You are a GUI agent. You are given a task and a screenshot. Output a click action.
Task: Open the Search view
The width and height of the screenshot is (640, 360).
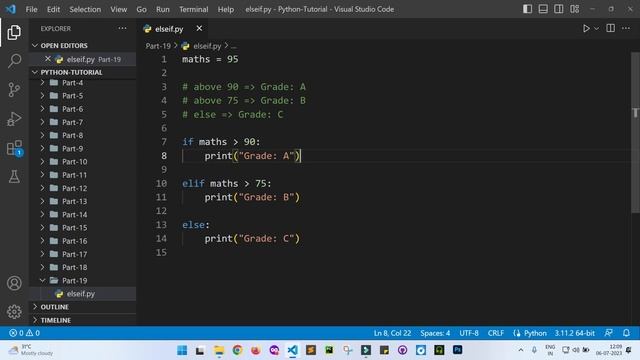pos(14,61)
